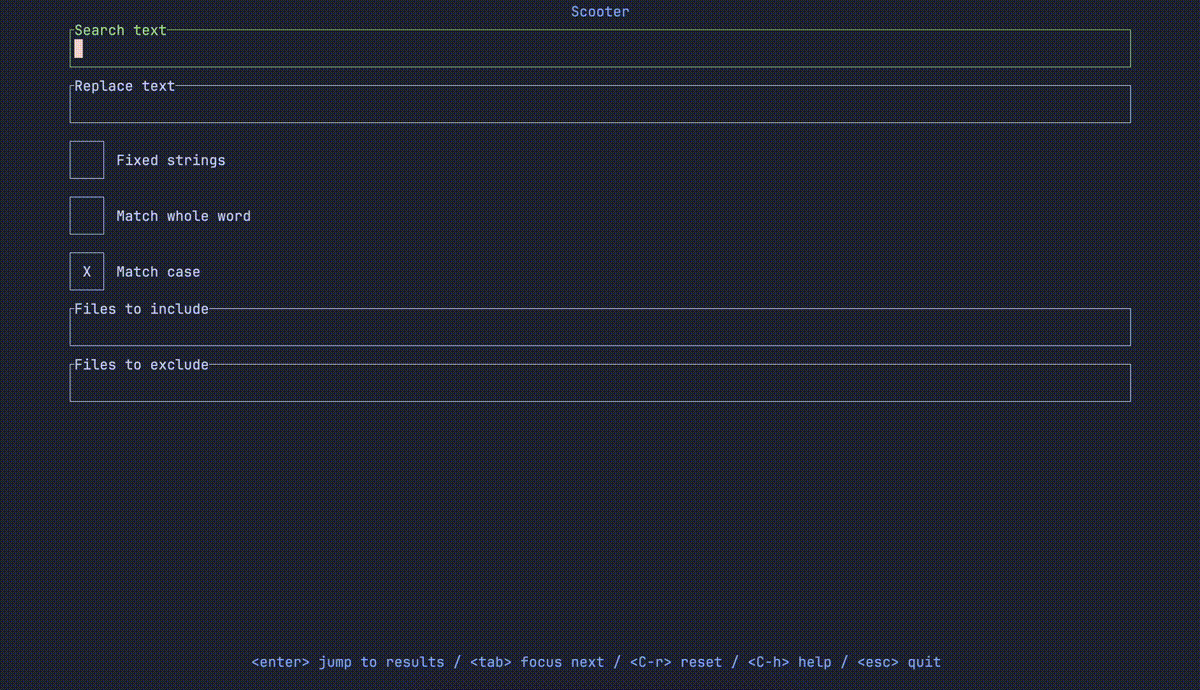This screenshot has height=690, width=1200.
Task: Enable the Fixed strings checkbox
Action: point(87,160)
